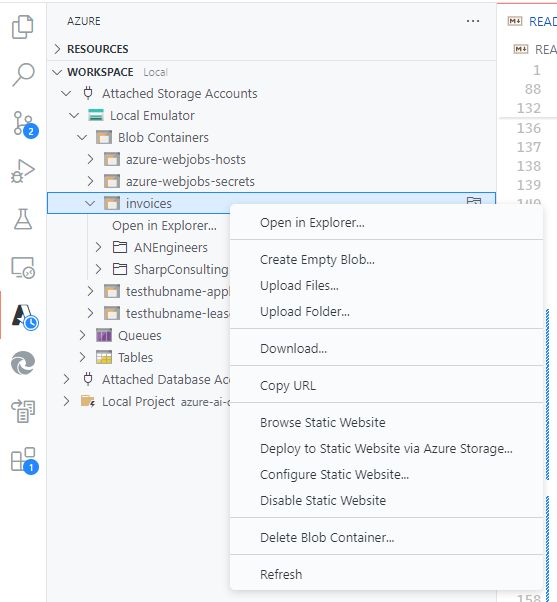The width and height of the screenshot is (557, 602).
Task: Collapse the invoices container
Action: click(x=90, y=203)
